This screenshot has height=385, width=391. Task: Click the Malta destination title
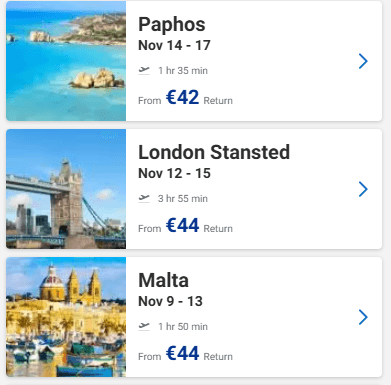coord(163,280)
